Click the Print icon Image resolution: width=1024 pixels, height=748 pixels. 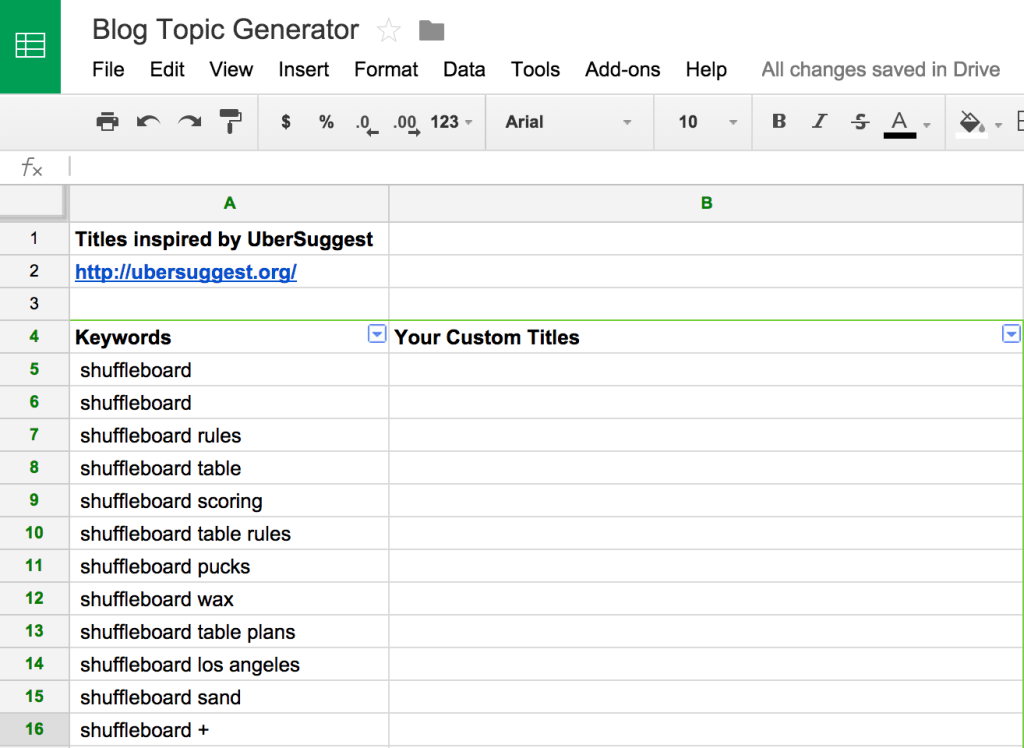tap(107, 122)
